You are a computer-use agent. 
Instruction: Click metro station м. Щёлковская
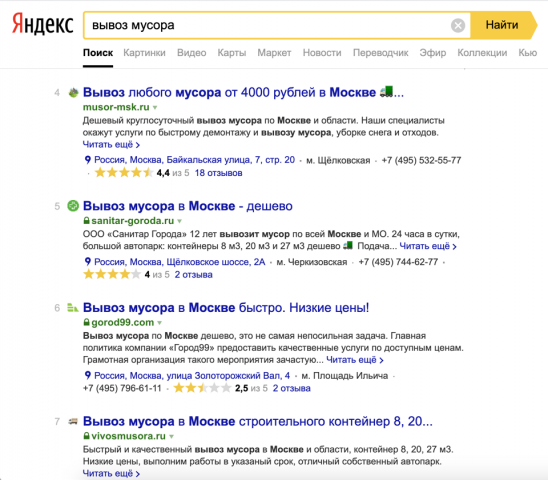[x=338, y=160]
